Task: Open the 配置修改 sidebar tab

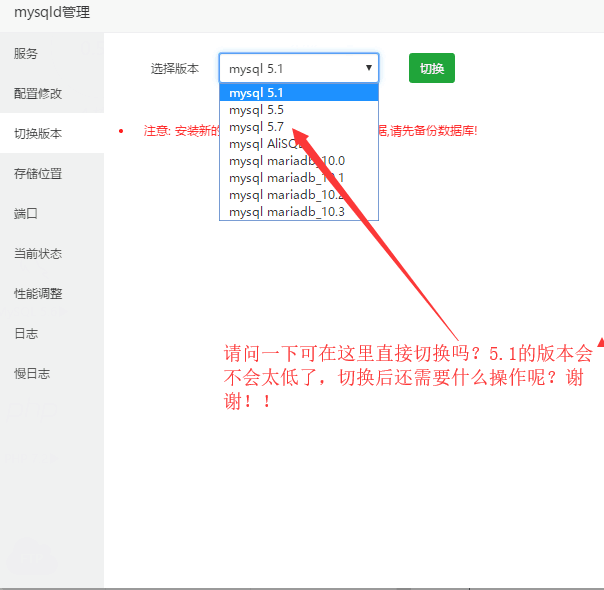Action: pos(52,93)
